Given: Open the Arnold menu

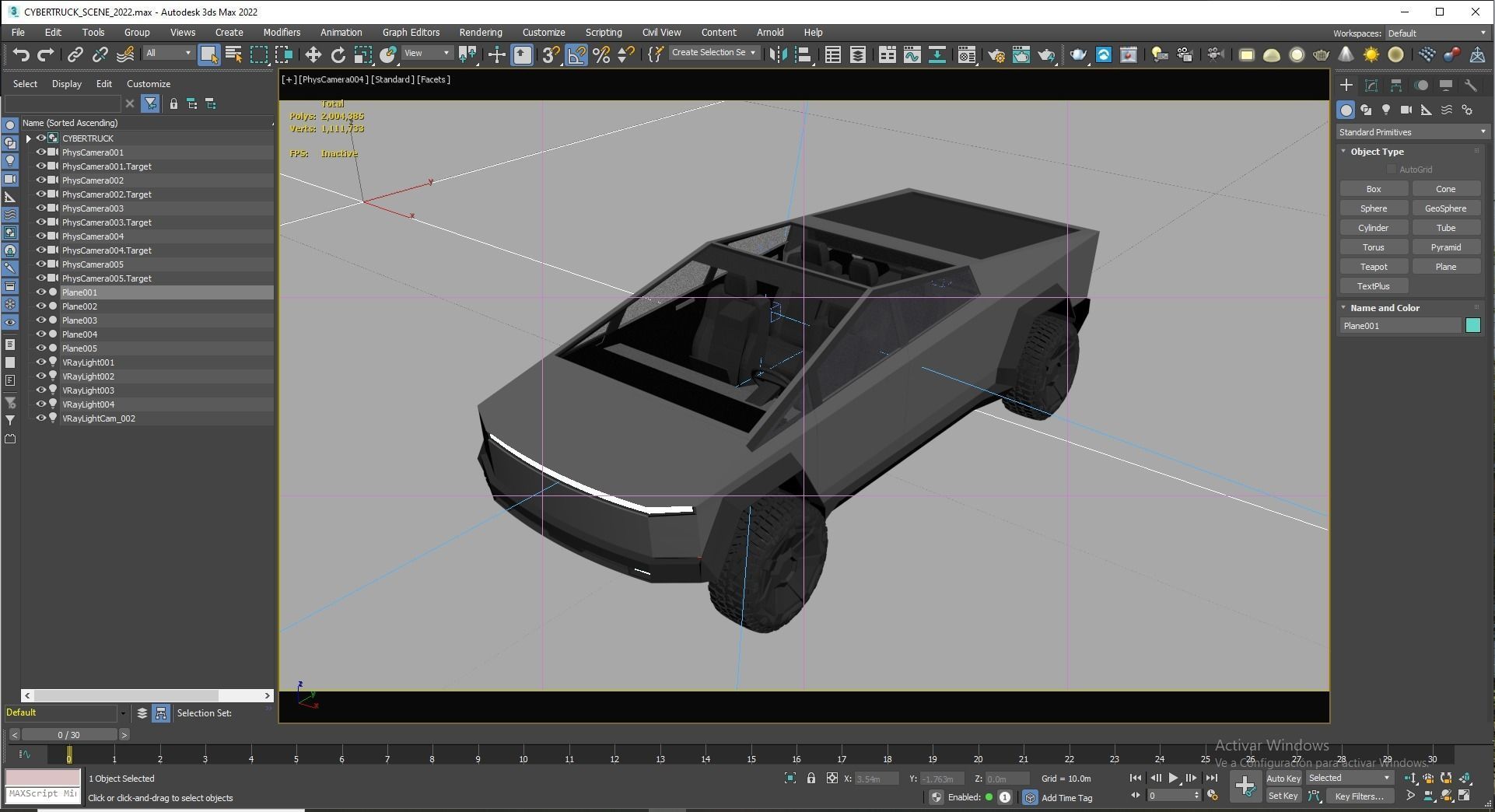Looking at the screenshot, I should point(770,33).
